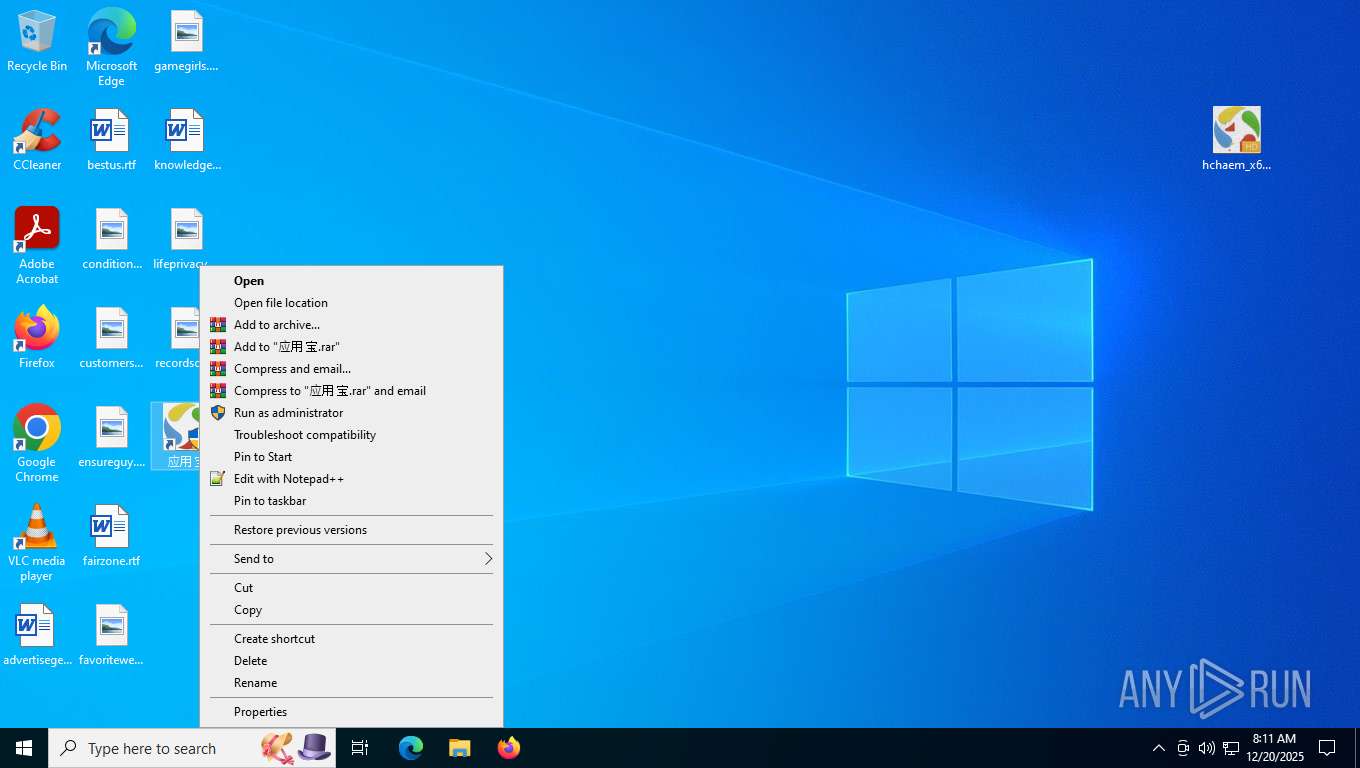Select the Google Chrome desktop shortcut
The width and height of the screenshot is (1360, 768).
(x=37, y=444)
